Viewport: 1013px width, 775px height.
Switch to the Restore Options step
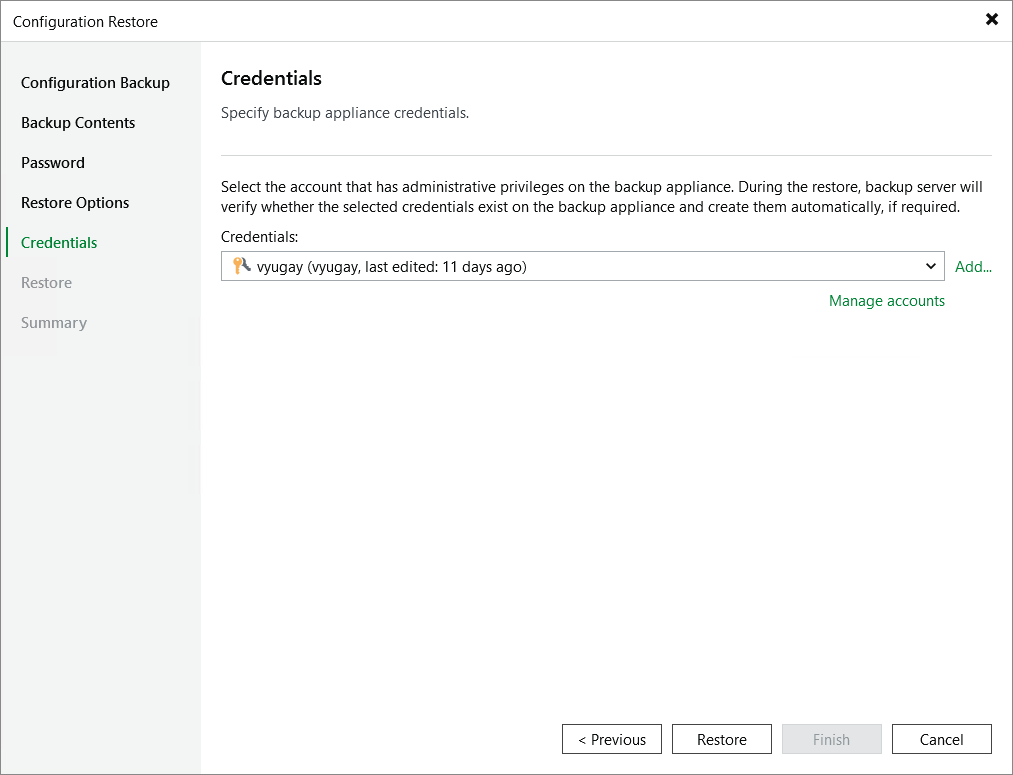click(x=75, y=202)
